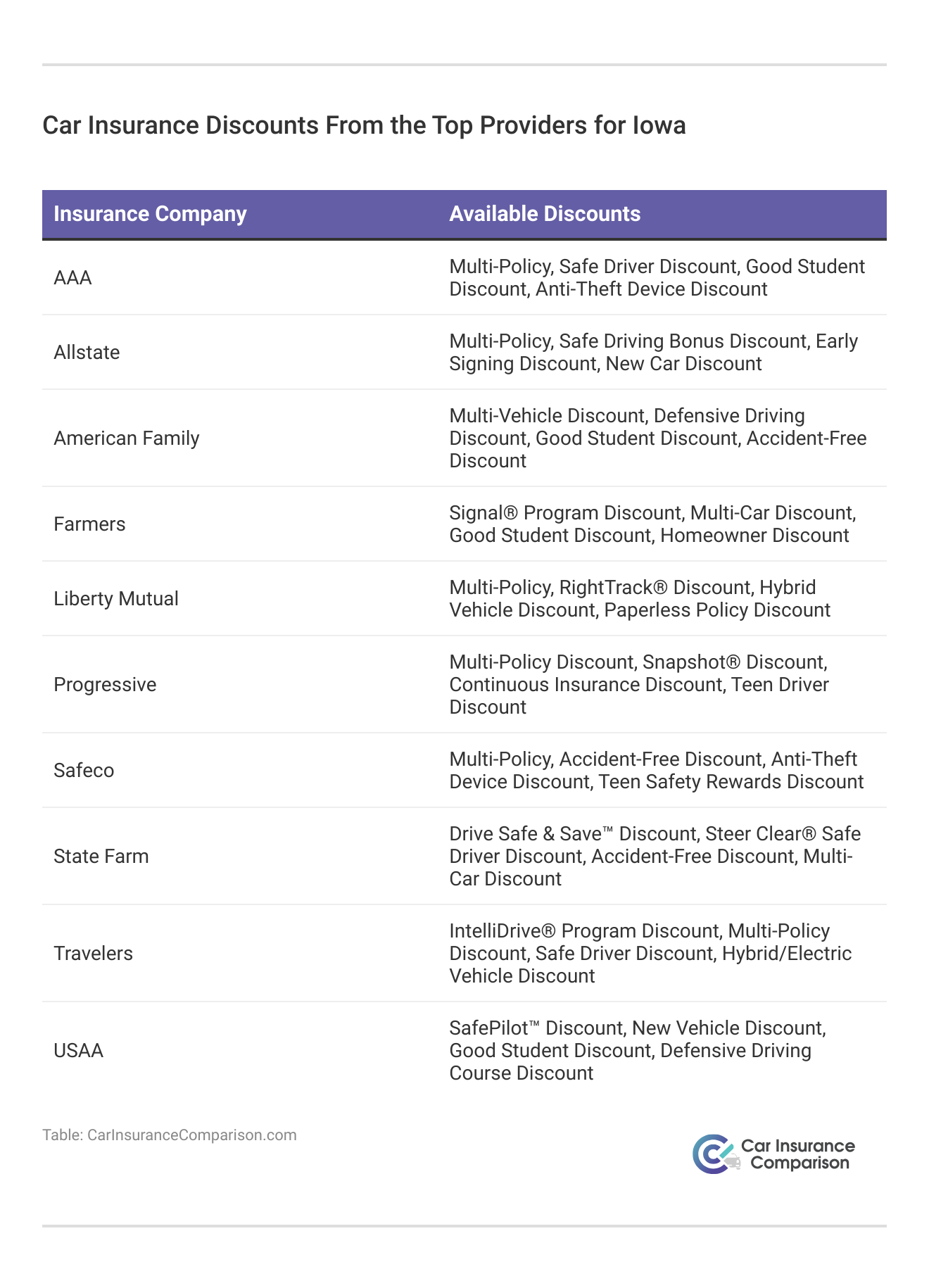Image resolution: width=929 pixels, height=1288 pixels.
Task: Select the AAA row company name
Action: [72, 278]
